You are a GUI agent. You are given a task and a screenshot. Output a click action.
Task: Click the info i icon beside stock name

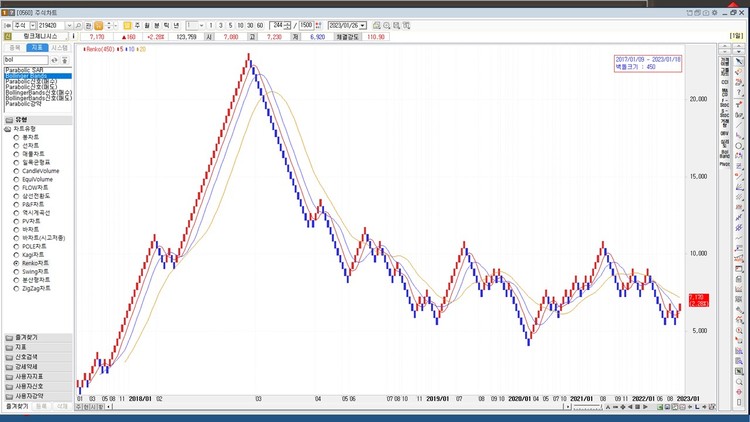point(73,36)
